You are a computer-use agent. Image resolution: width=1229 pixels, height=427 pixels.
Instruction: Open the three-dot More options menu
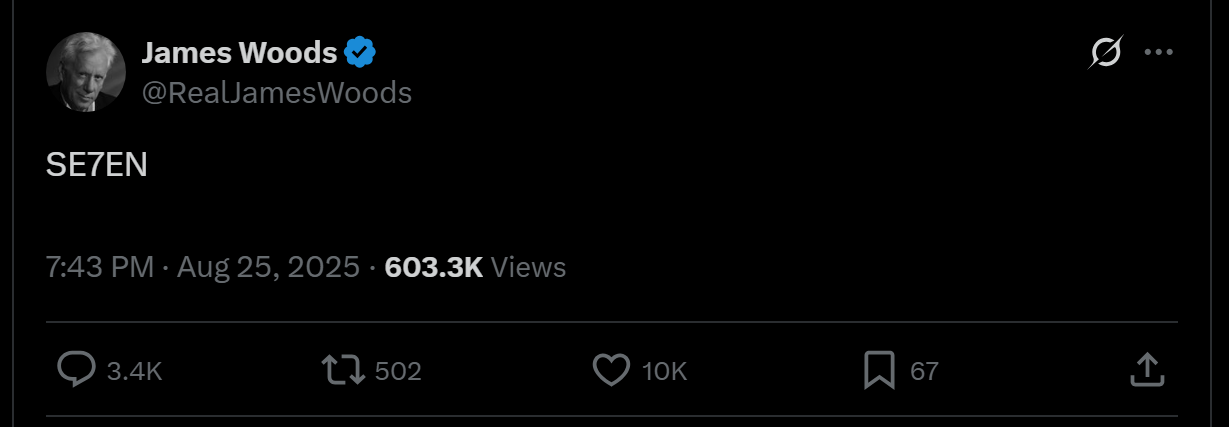coord(1158,52)
